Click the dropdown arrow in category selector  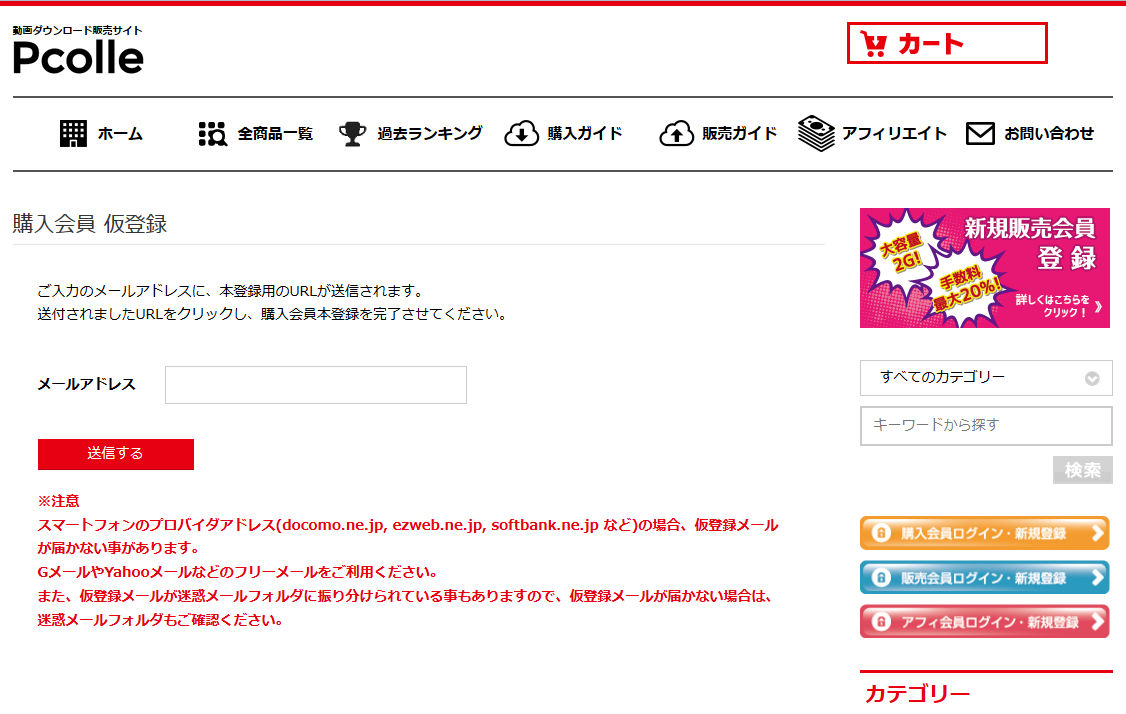(x=1092, y=379)
